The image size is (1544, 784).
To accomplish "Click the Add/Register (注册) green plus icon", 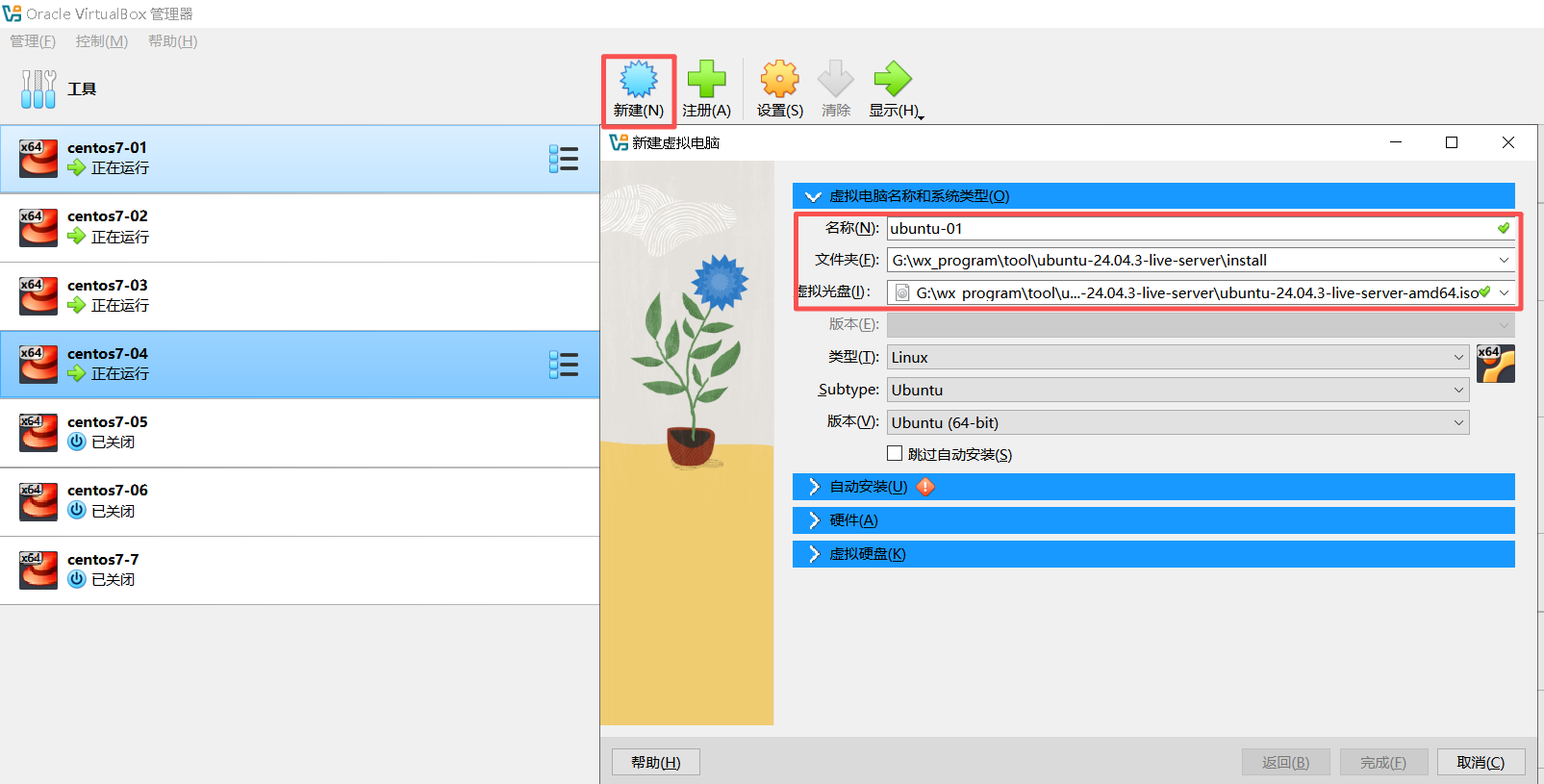I will (x=706, y=79).
